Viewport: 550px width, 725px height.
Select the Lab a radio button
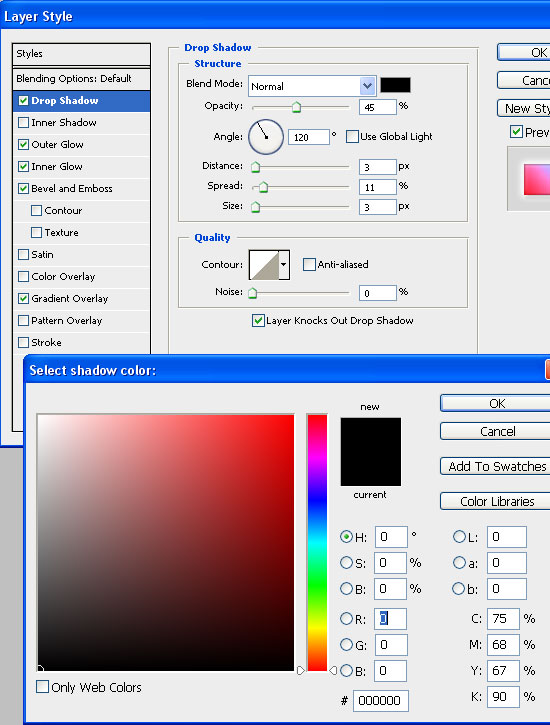[459, 563]
